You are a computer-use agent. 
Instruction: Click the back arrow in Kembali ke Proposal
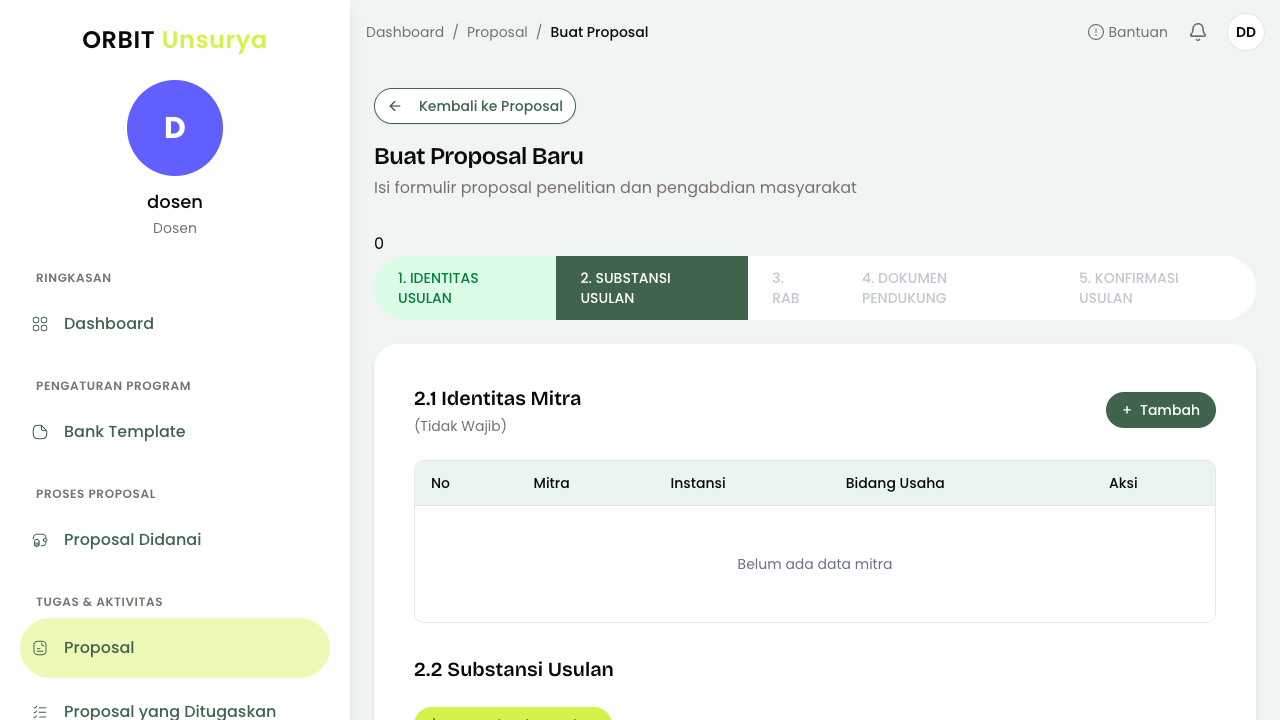pyautogui.click(x=395, y=106)
